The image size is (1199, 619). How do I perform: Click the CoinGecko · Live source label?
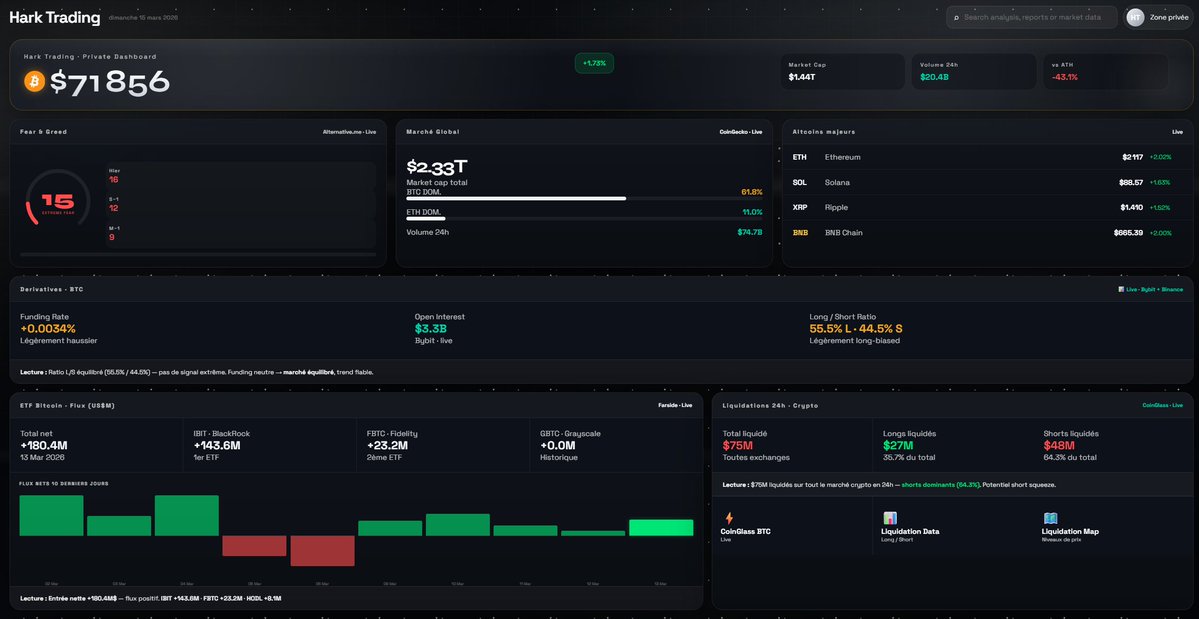tap(741, 131)
